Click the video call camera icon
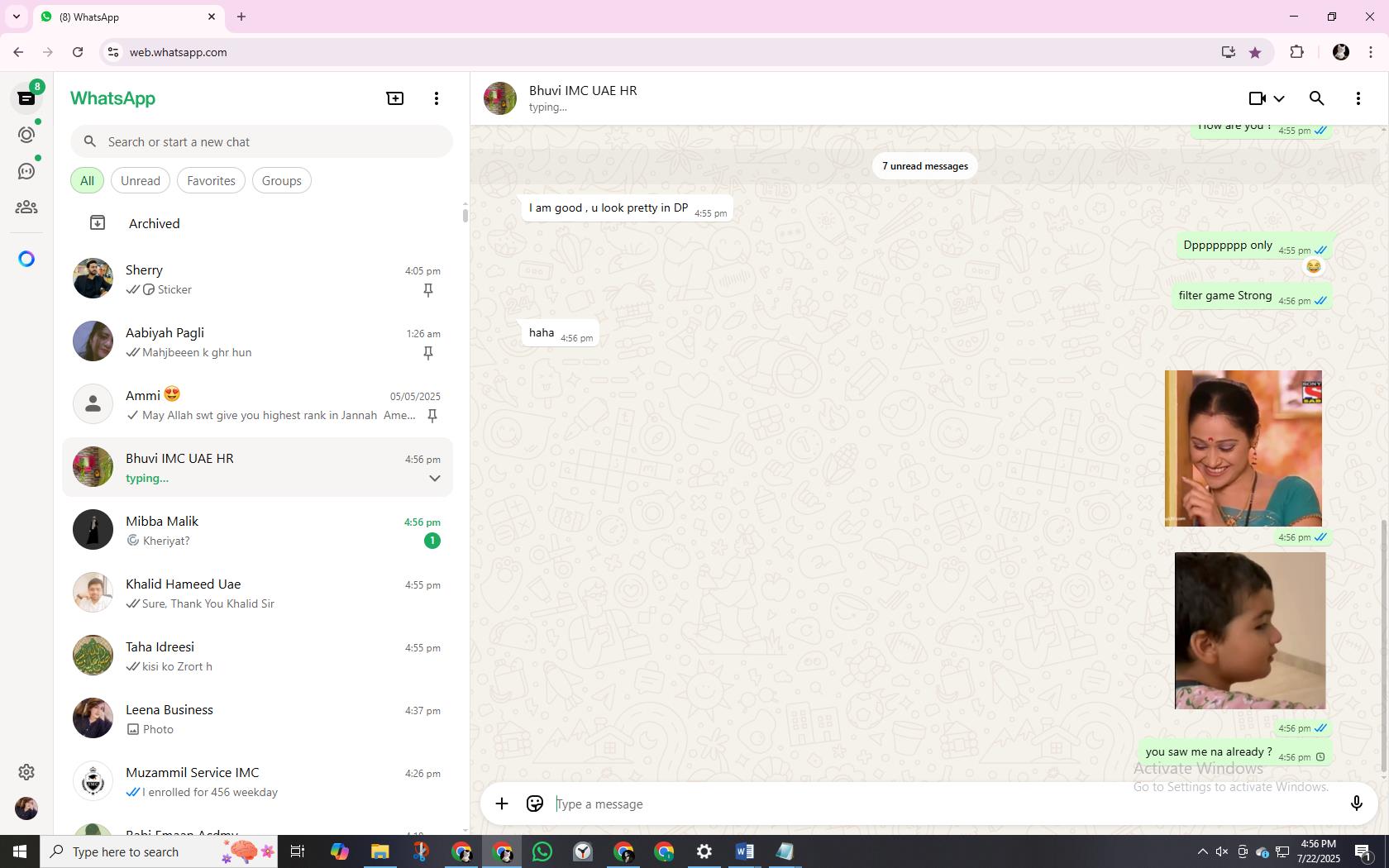 (1257, 98)
